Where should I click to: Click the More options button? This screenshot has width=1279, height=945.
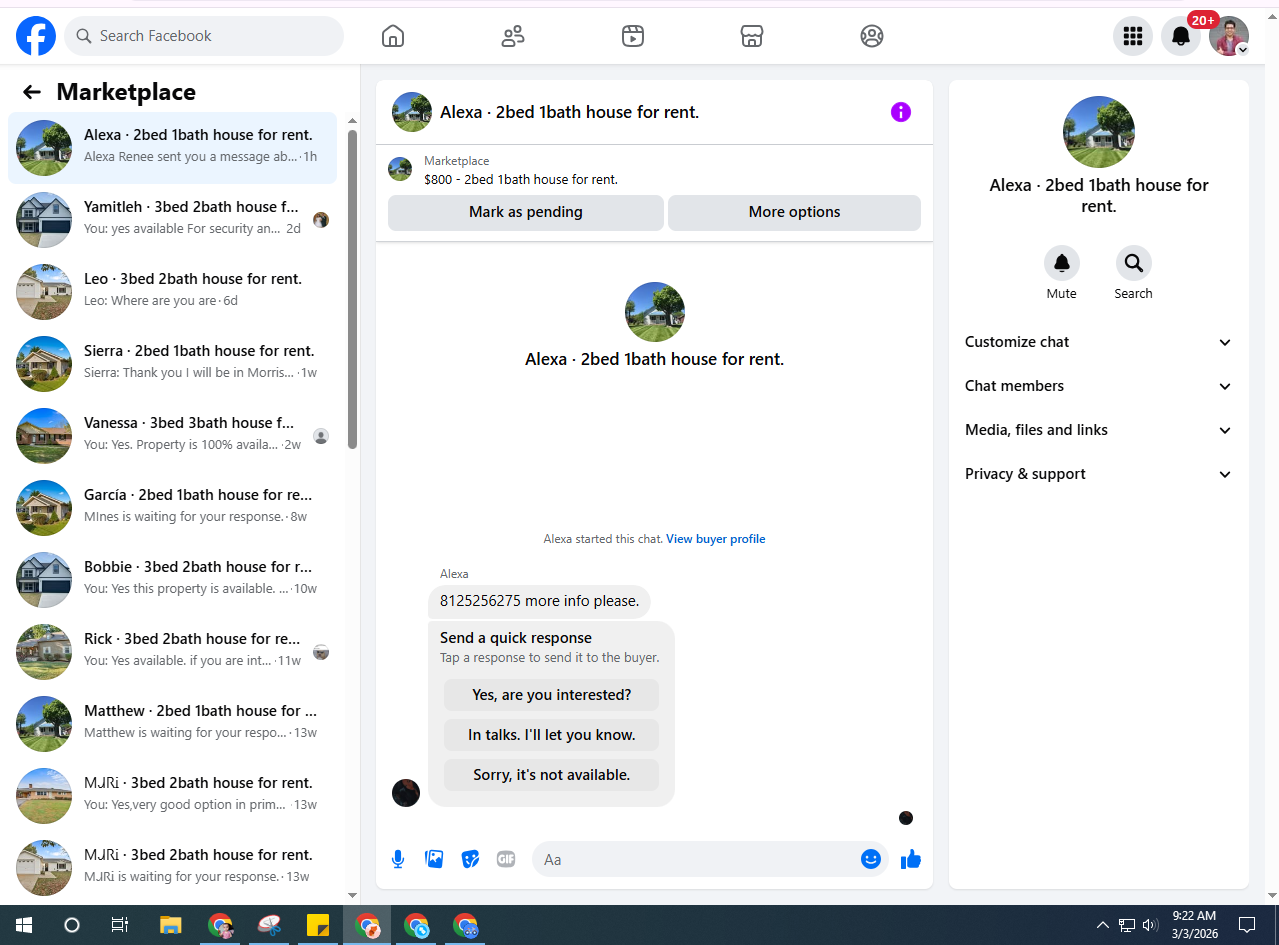point(794,212)
